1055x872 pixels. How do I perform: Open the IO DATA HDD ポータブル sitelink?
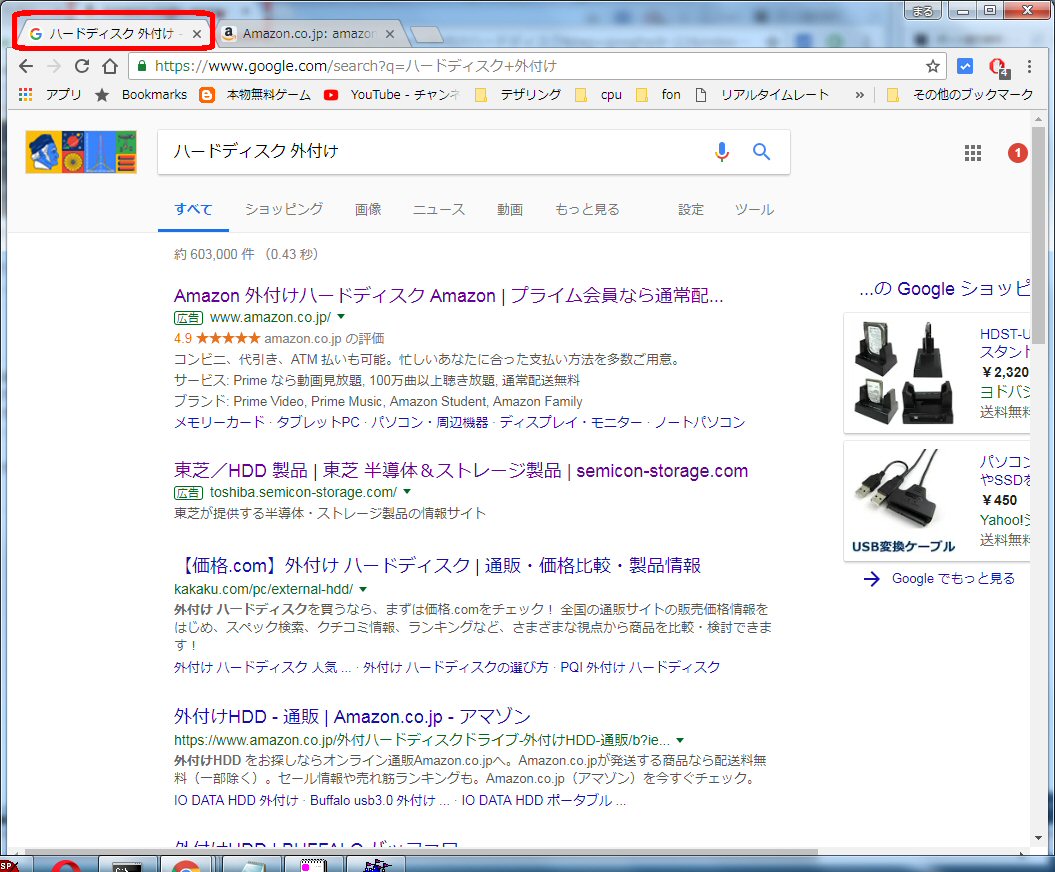pyautogui.click(x=544, y=800)
